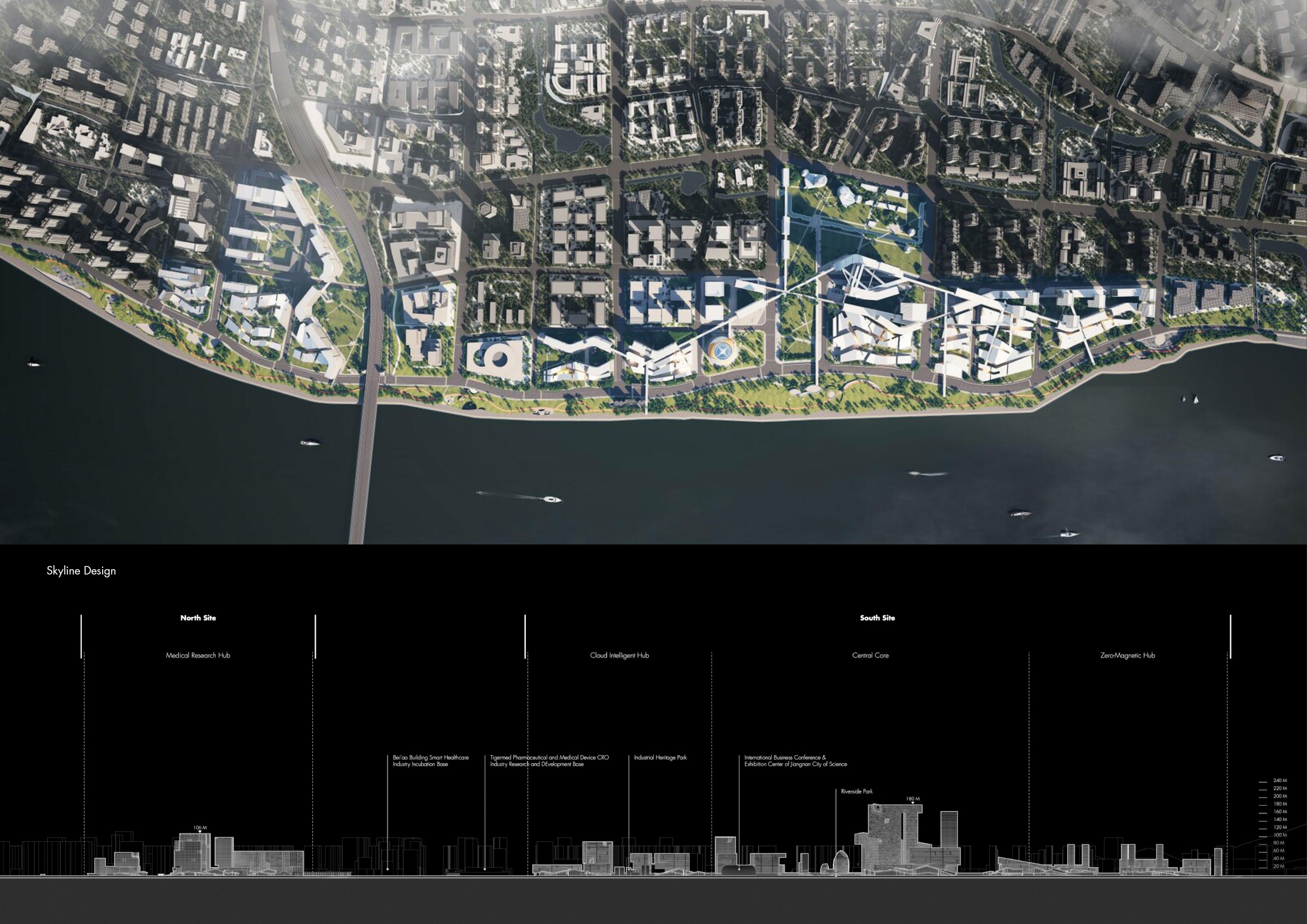Select the South Site heading

click(x=877, y=618)
